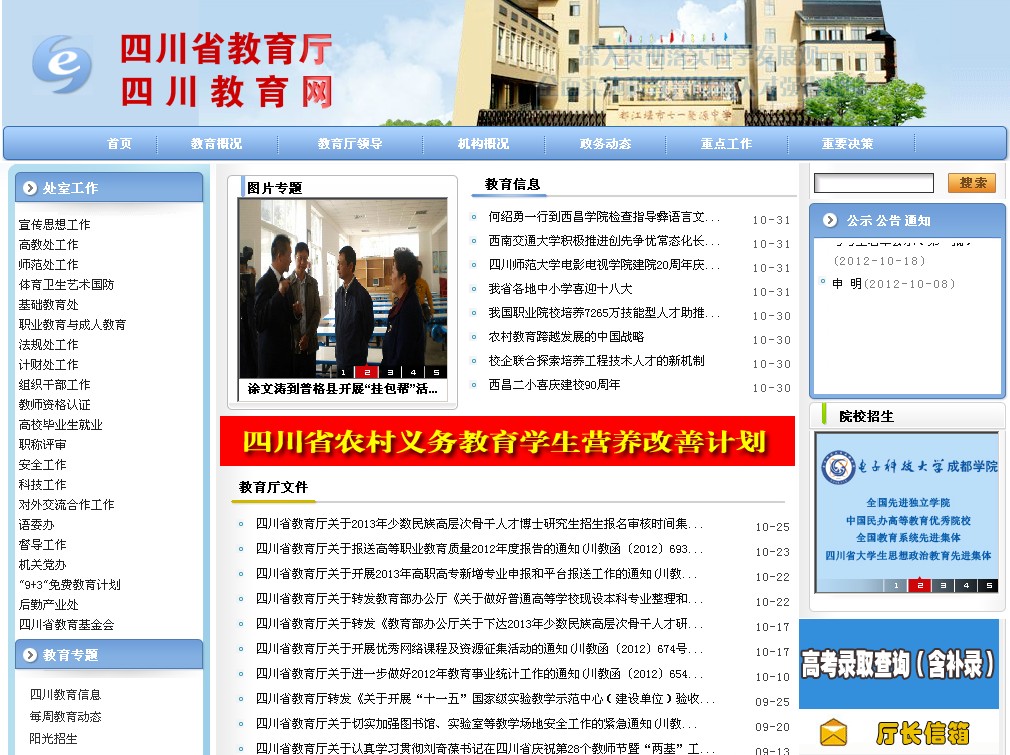Go to 机构概况 navigation item

click(x=483, y=144)
